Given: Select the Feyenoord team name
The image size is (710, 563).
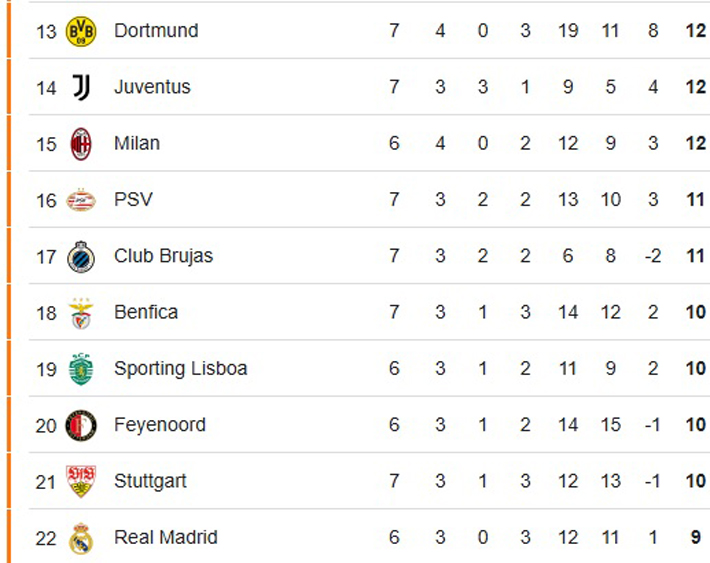Looking at the screenshot, I should (x=160, y=425).
